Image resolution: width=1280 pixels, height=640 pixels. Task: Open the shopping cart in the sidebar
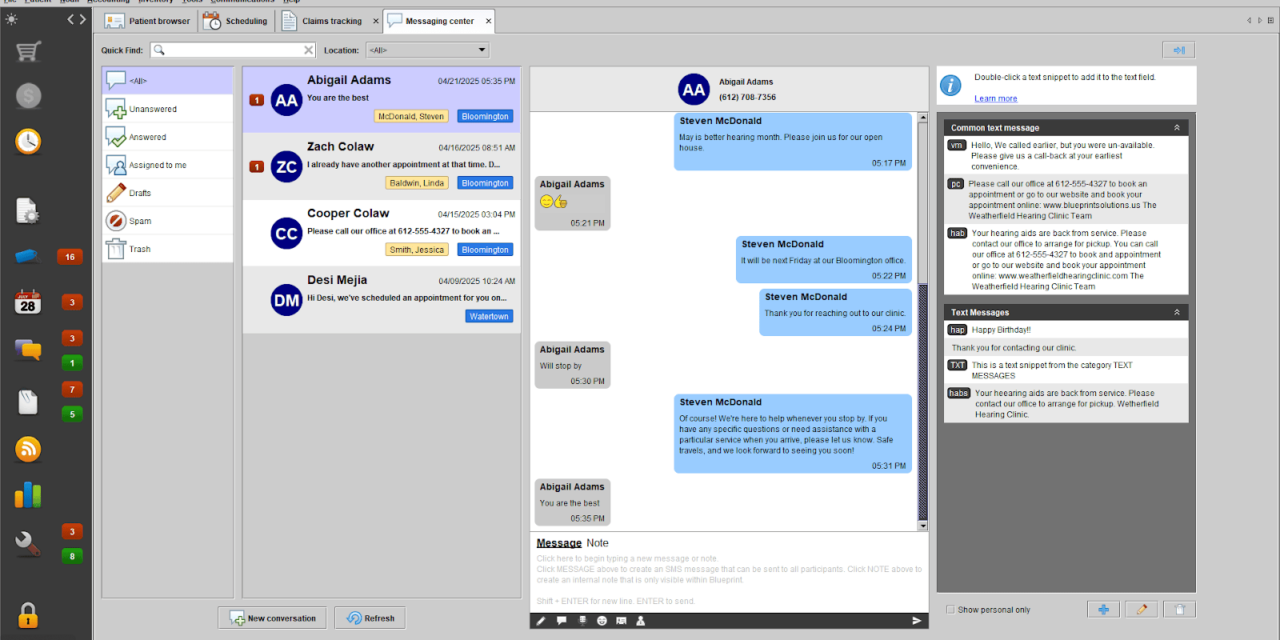pyautogui.click(x=28, y=52)
